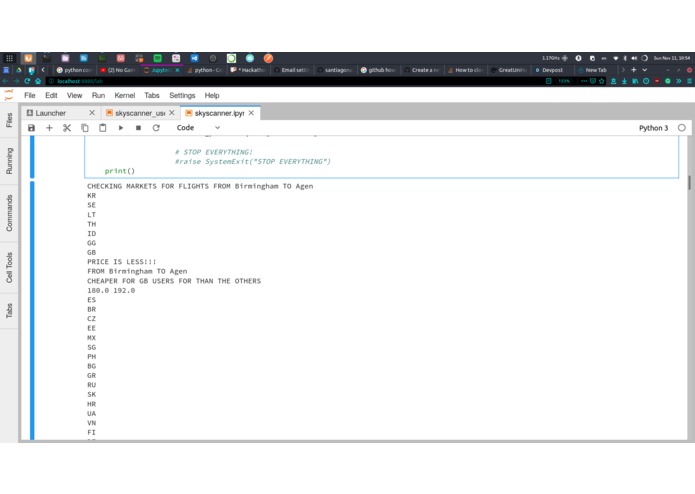Insert a new cell with the plus icon
This screenshot has width=695, height=494.
pyautogui.click(x=49, y=128)
